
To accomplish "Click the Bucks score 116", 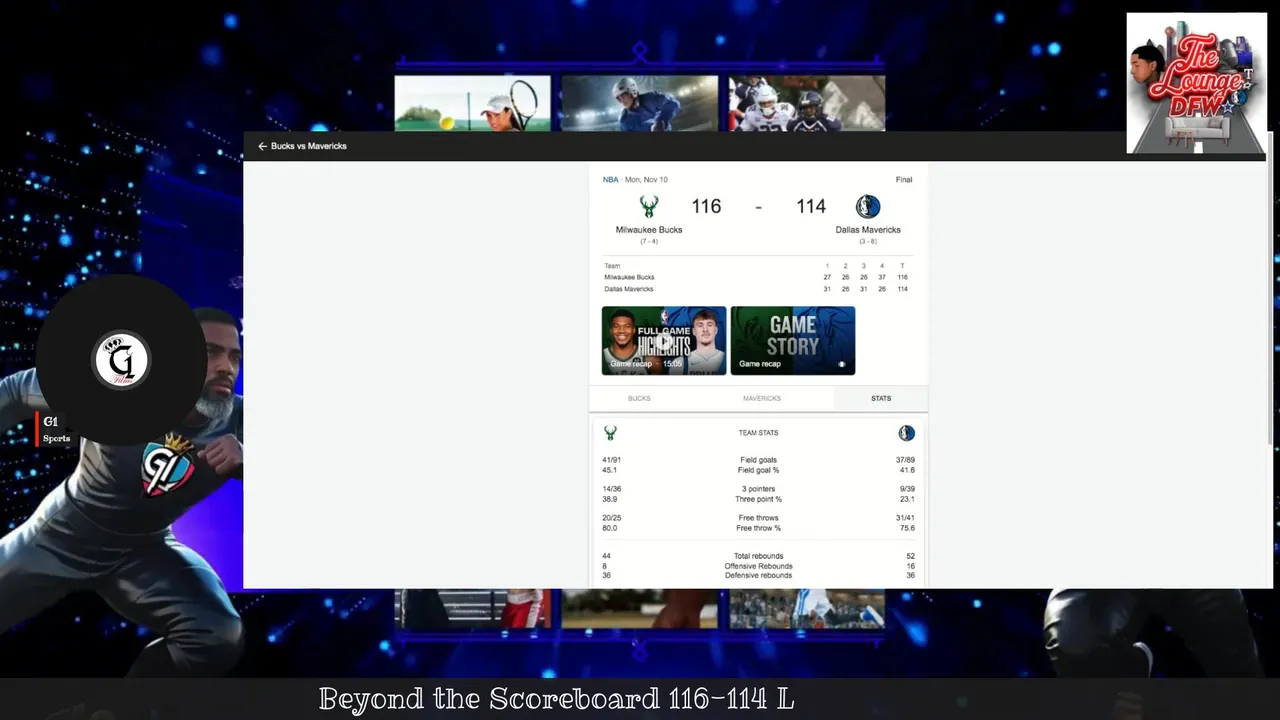I will pyautogui.click(x=706, y=206).
